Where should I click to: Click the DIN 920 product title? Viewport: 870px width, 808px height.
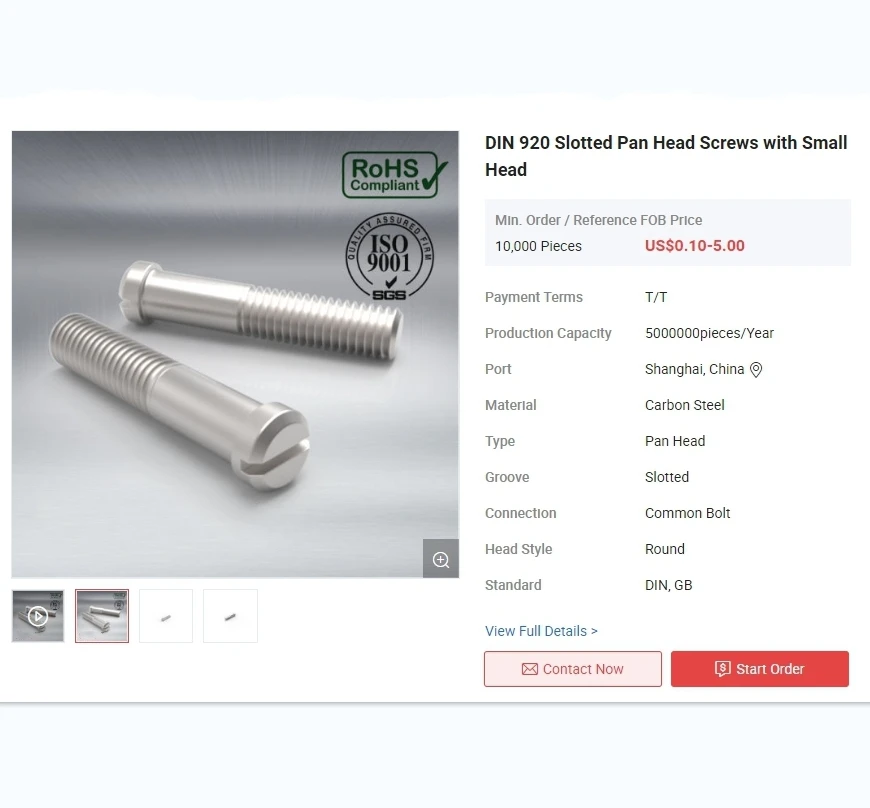[666, 156]
